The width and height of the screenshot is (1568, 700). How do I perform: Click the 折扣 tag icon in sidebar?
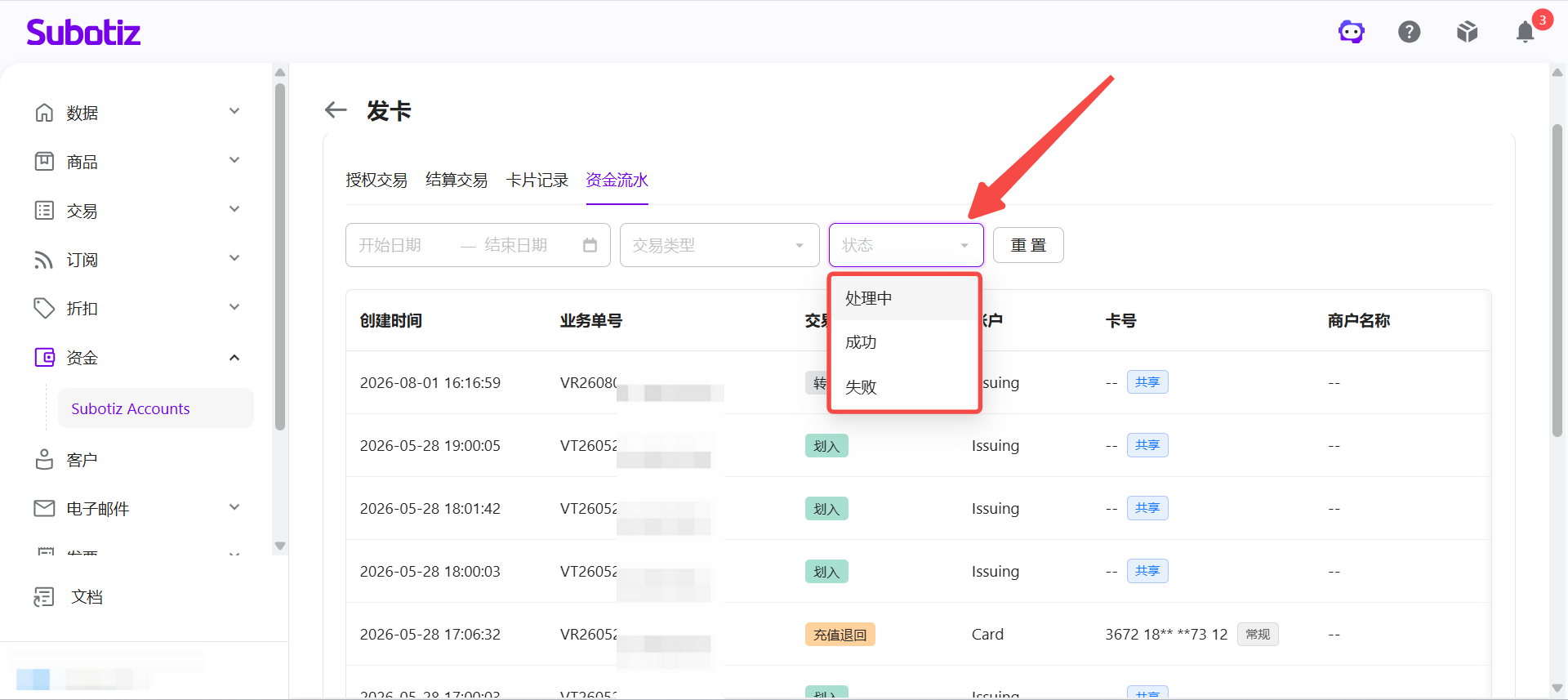(x=44, y=309)
